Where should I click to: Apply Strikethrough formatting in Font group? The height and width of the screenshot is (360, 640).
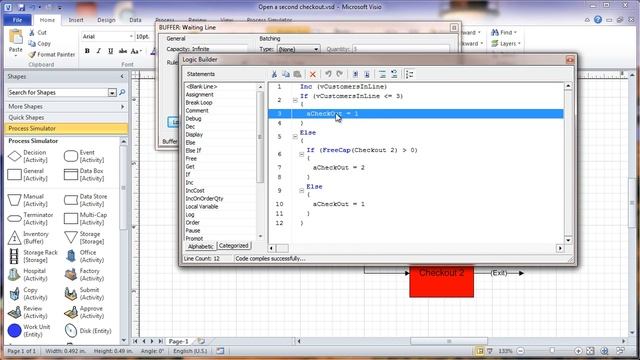click(123, 51)
